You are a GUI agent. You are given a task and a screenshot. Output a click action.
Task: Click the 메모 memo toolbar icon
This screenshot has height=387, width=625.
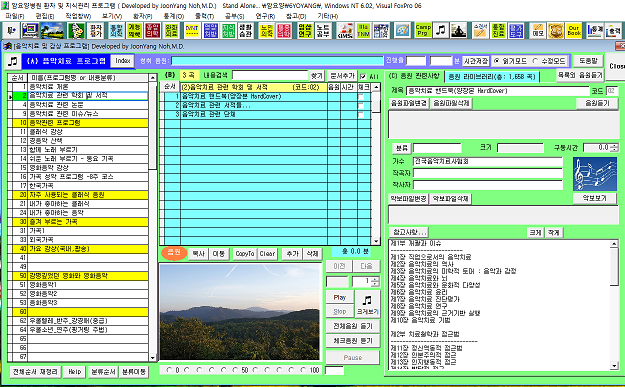click(538, 30)
